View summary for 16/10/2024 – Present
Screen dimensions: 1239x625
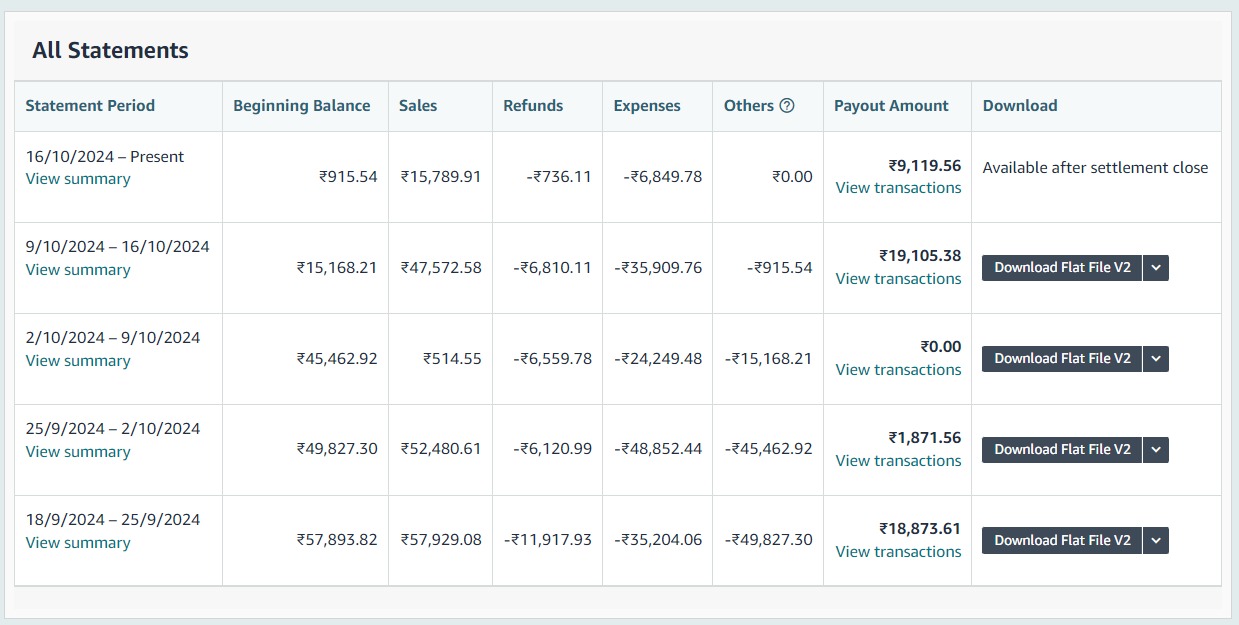[x=78, y=179]
